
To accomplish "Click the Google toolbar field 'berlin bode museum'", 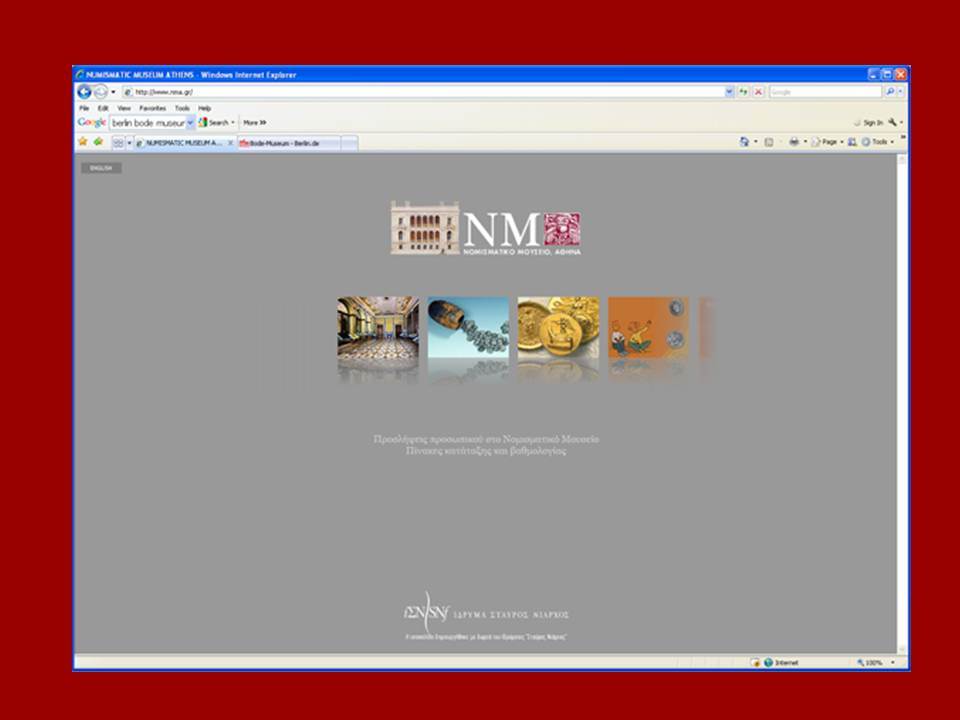I will [x=148, y=123].
